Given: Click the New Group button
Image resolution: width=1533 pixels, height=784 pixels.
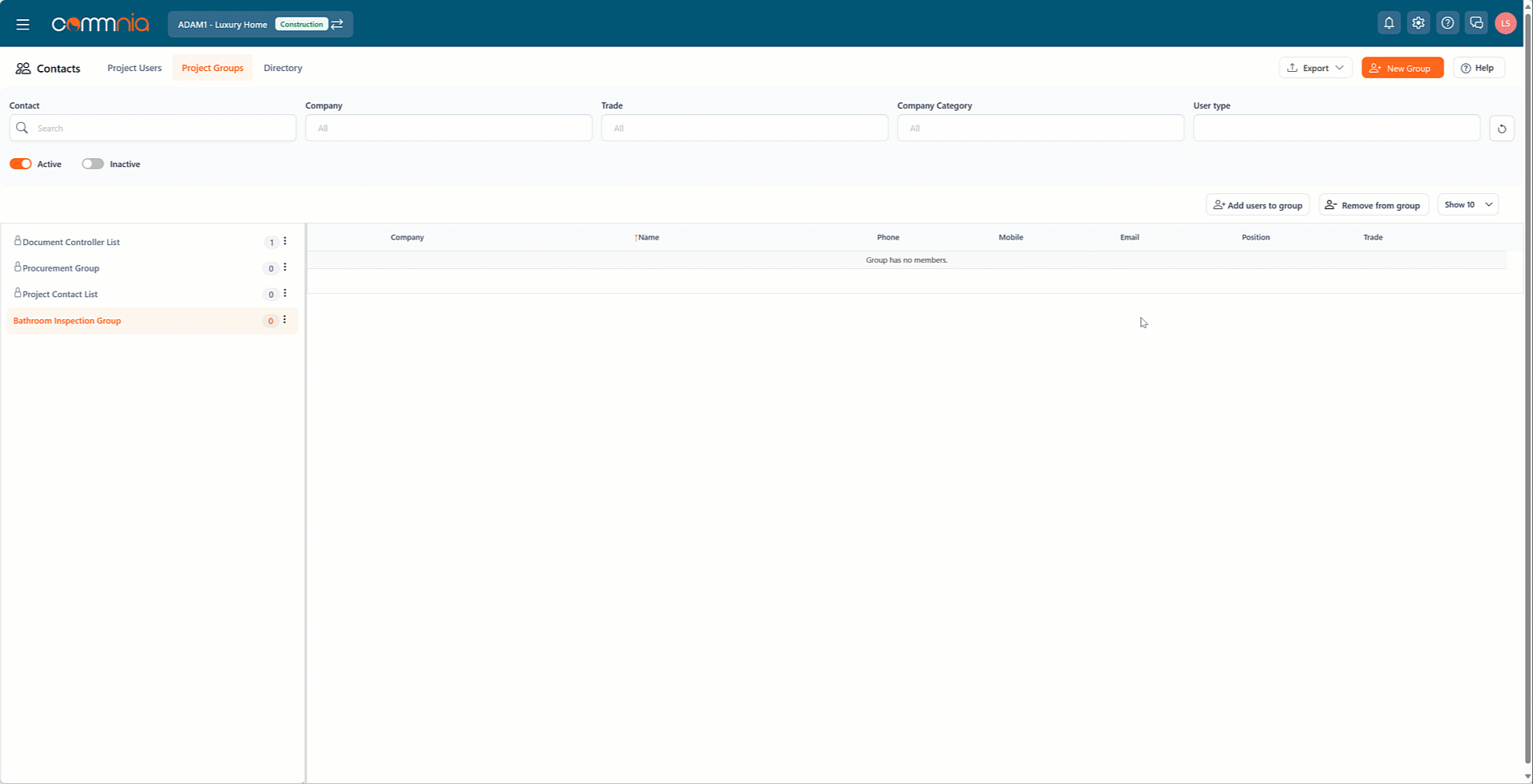Looking at the screenshot, I should 1403,68.
